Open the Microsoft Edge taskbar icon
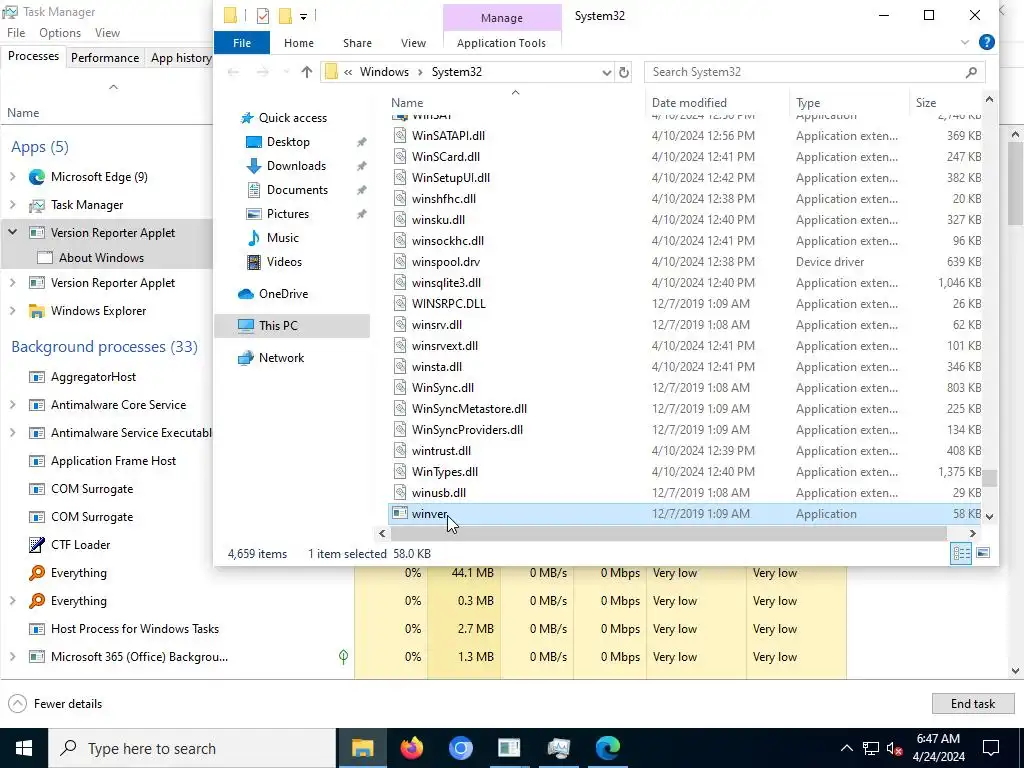The width and height of the screenshot is (1024, 768). 607,748
